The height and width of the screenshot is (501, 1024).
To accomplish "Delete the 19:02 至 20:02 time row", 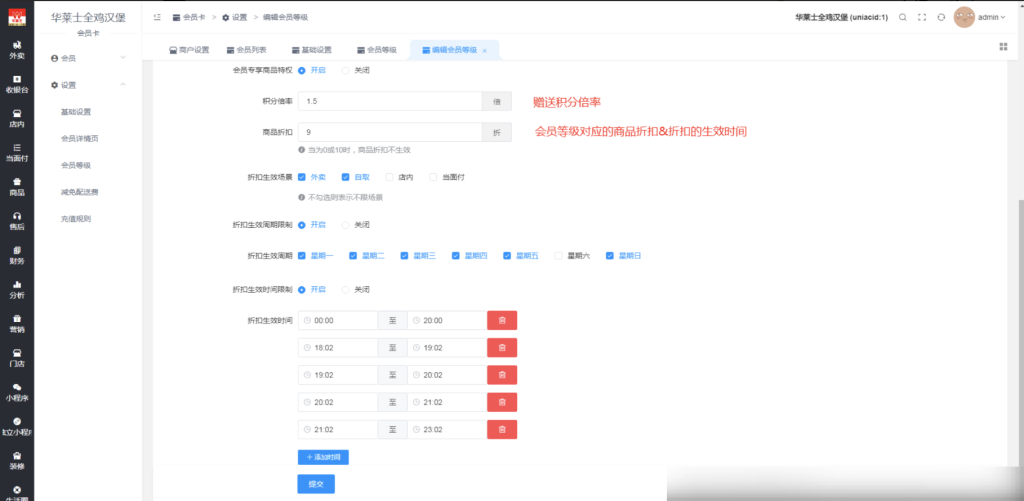I will [x=502, y=375].
